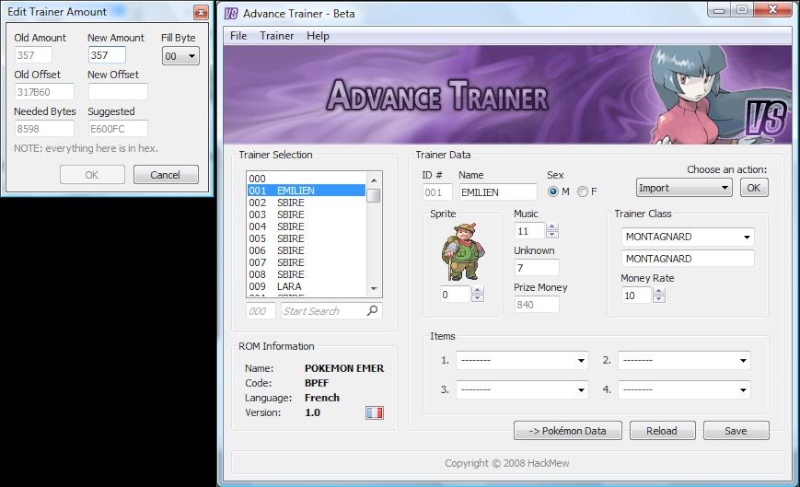Click the New Offset input field

tap(118, 92)
